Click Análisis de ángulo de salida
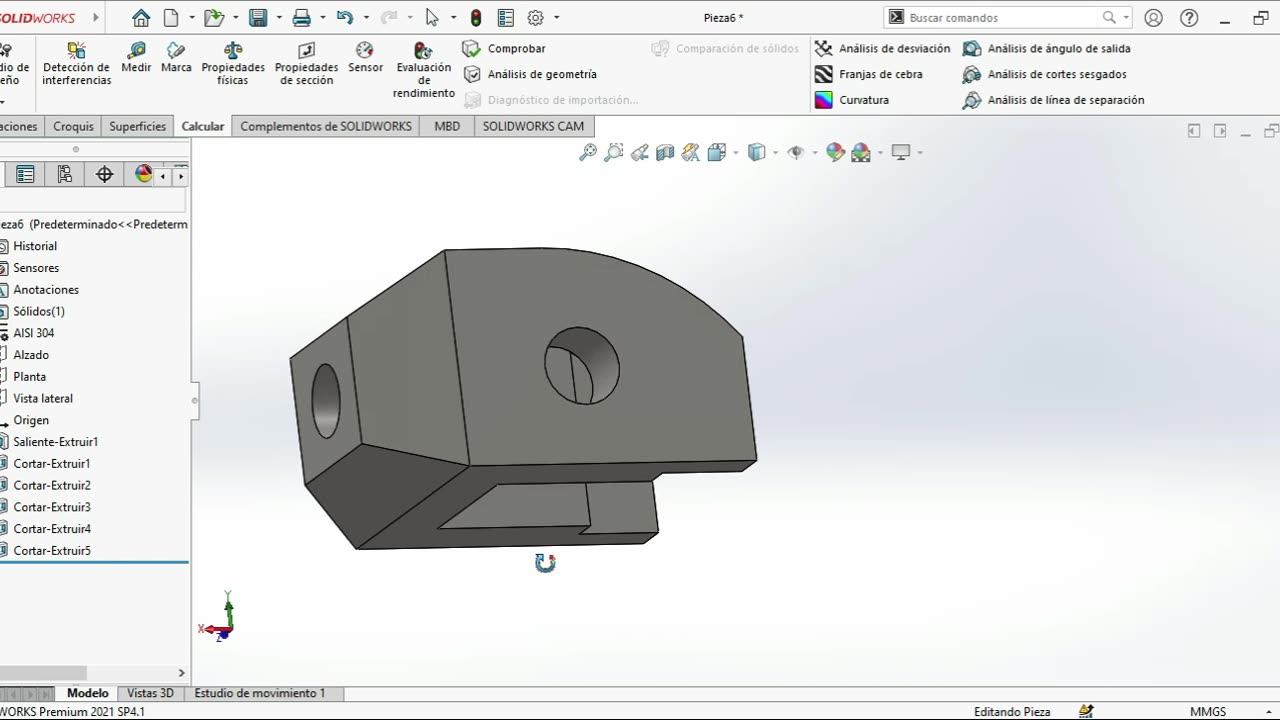This screenshot has width=1280, height=720. click(1047, 48)
